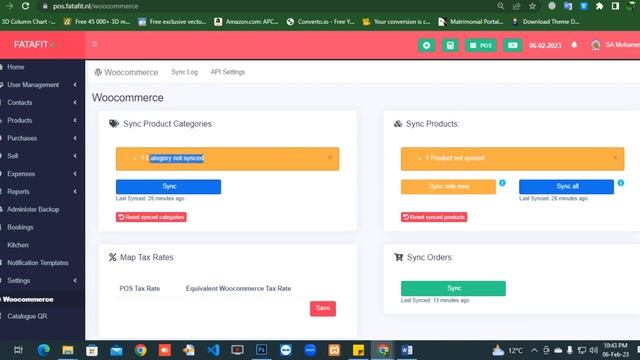Screen dimensions: 640x360
Task: Expand Purchases submenu arrow
Action: (x=75, y=138)
